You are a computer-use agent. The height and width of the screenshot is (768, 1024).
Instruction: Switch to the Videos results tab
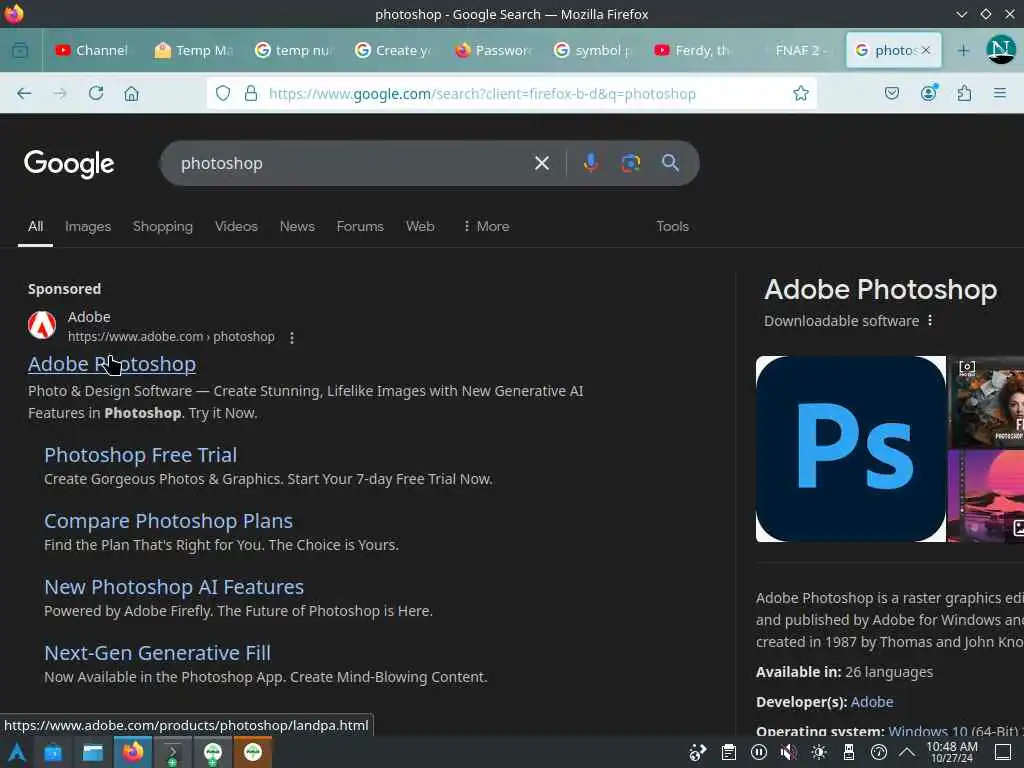(236, 226)
